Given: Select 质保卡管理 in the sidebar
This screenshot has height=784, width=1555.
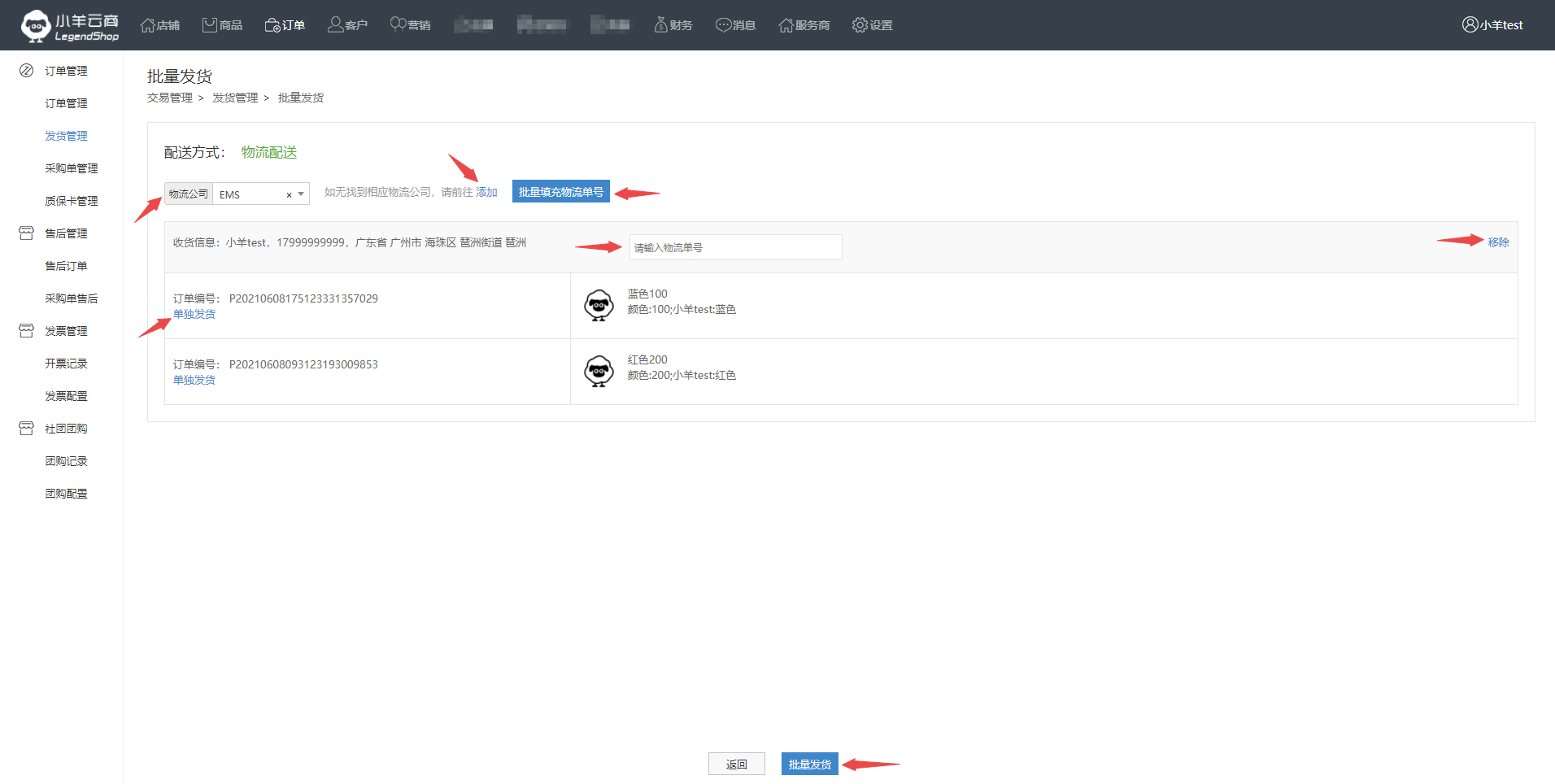Looking at the screenshot, I should coord(71,201).
